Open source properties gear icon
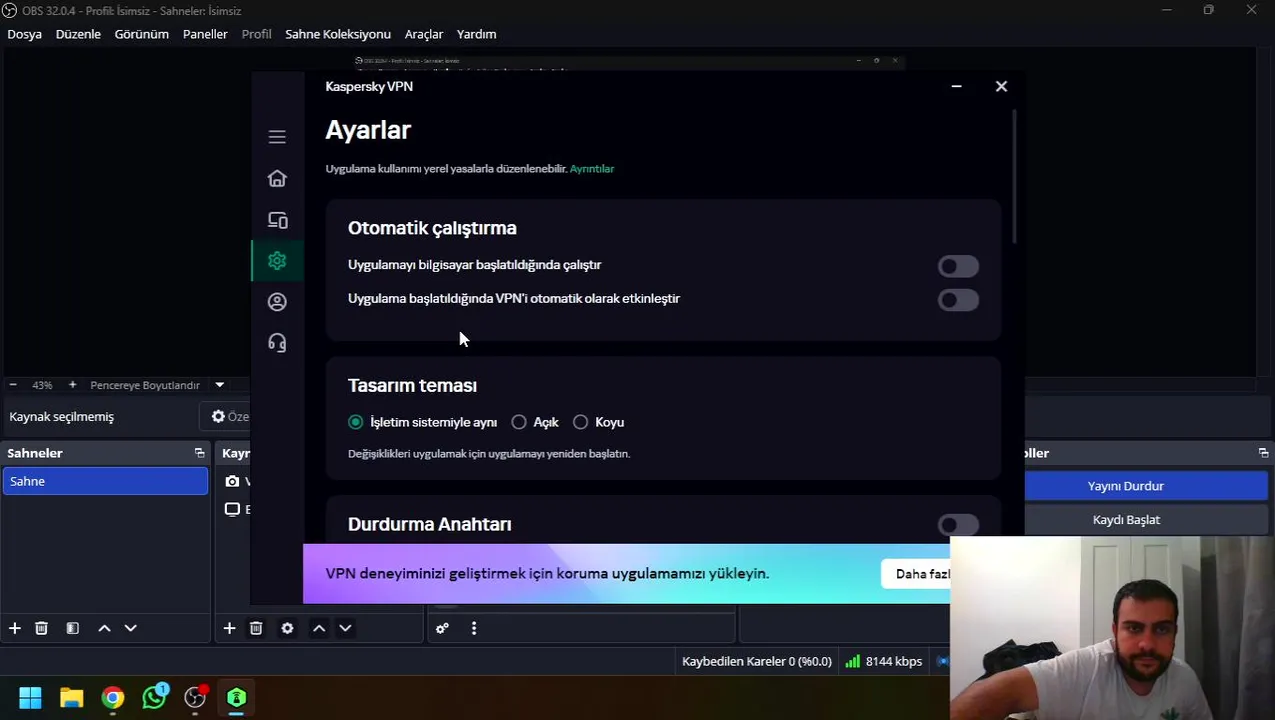Viewport: 1275px width, 720px height. coord(287,628)
